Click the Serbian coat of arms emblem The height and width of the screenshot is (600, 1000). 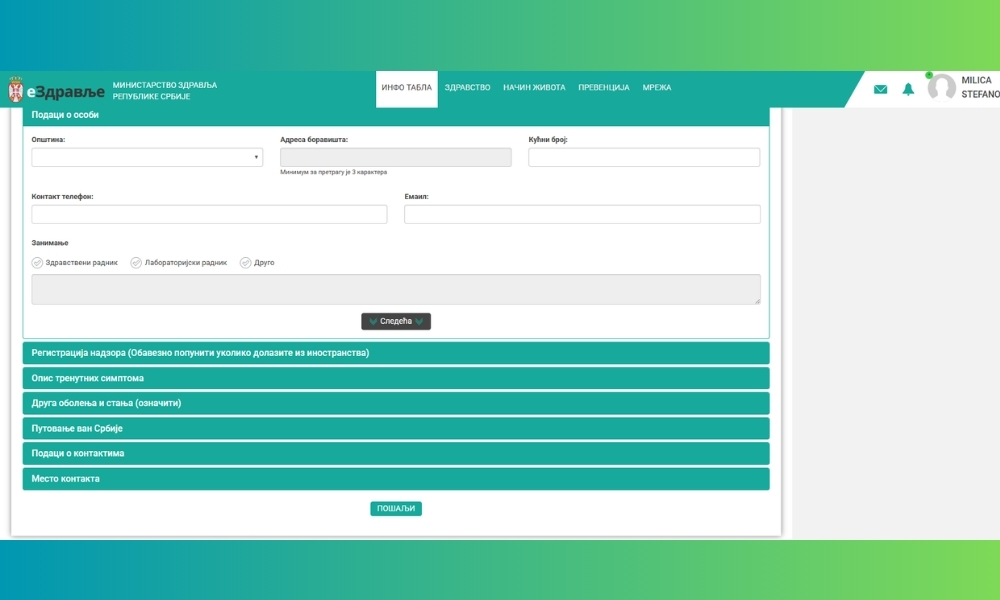coord(15,91)
